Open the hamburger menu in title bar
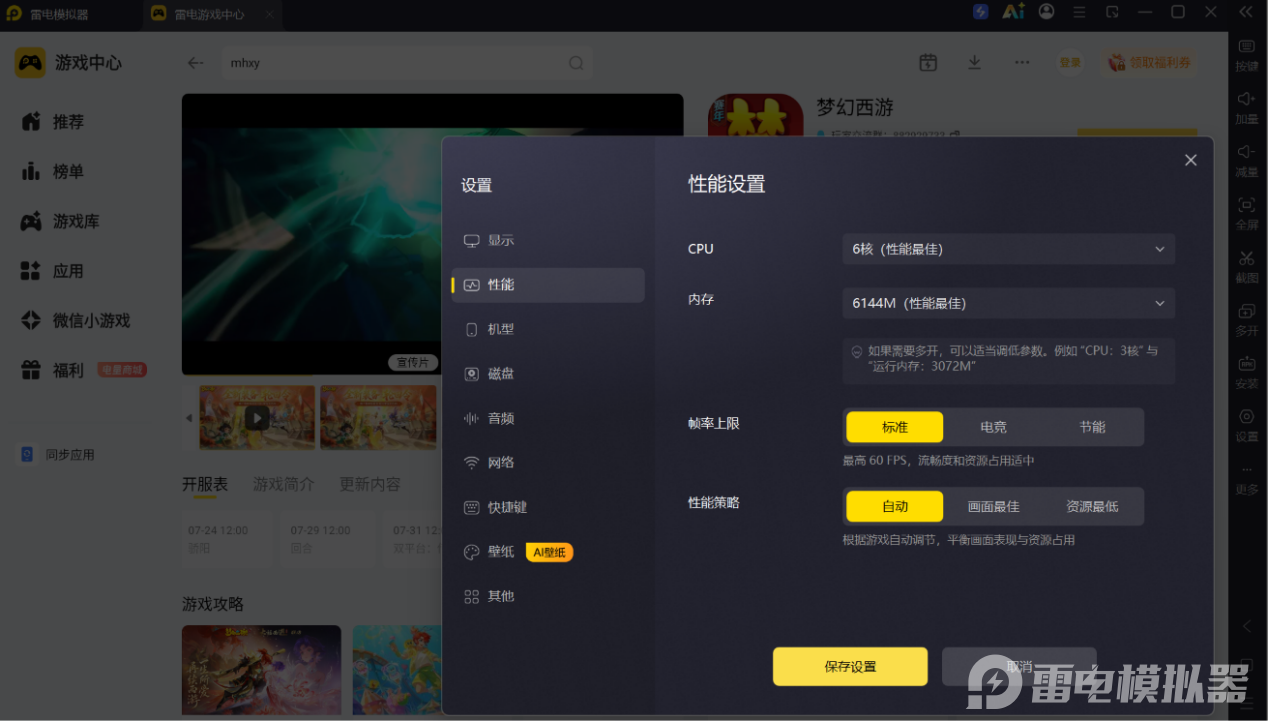Viewport: 1268px width, 721px height. pyautogui.click(x=1079, y=12)
